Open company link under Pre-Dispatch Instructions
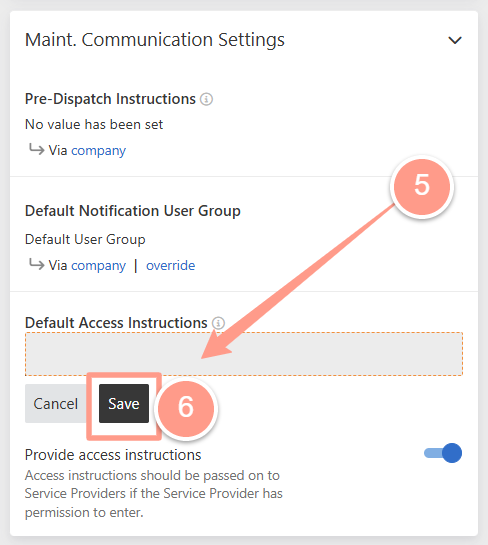The width and height of the screenshot is (488, 545). [98, 151]
